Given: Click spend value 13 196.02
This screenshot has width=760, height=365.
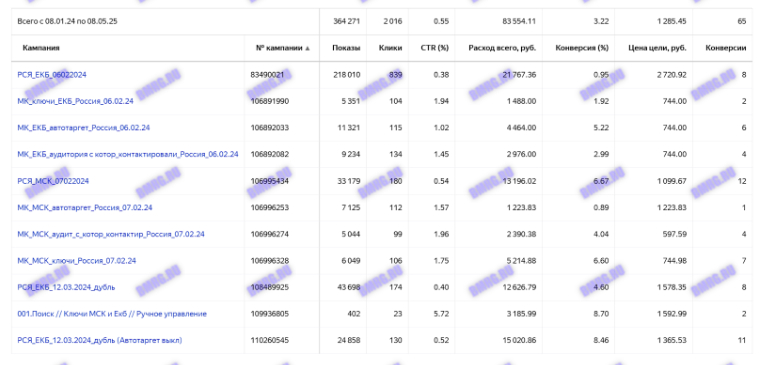Looking at the screenshot, I should click(x=519, y=181).
